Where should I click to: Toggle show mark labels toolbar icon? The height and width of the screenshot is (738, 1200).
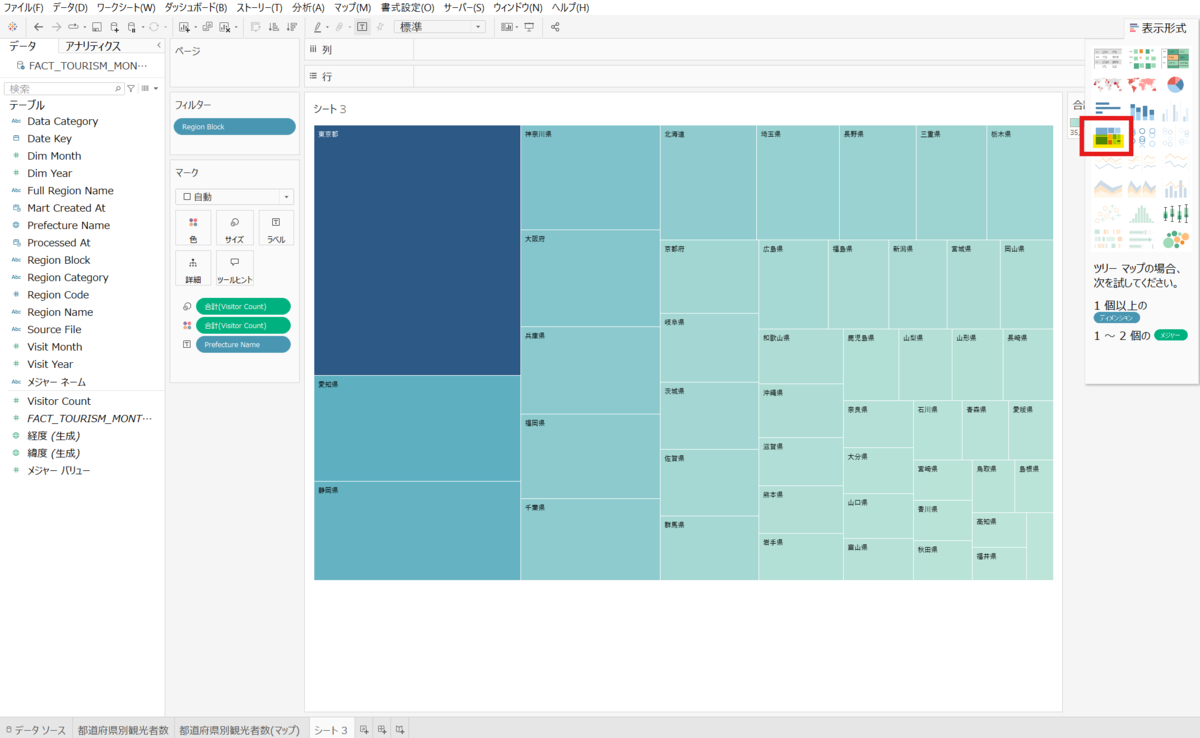(362, 27)
